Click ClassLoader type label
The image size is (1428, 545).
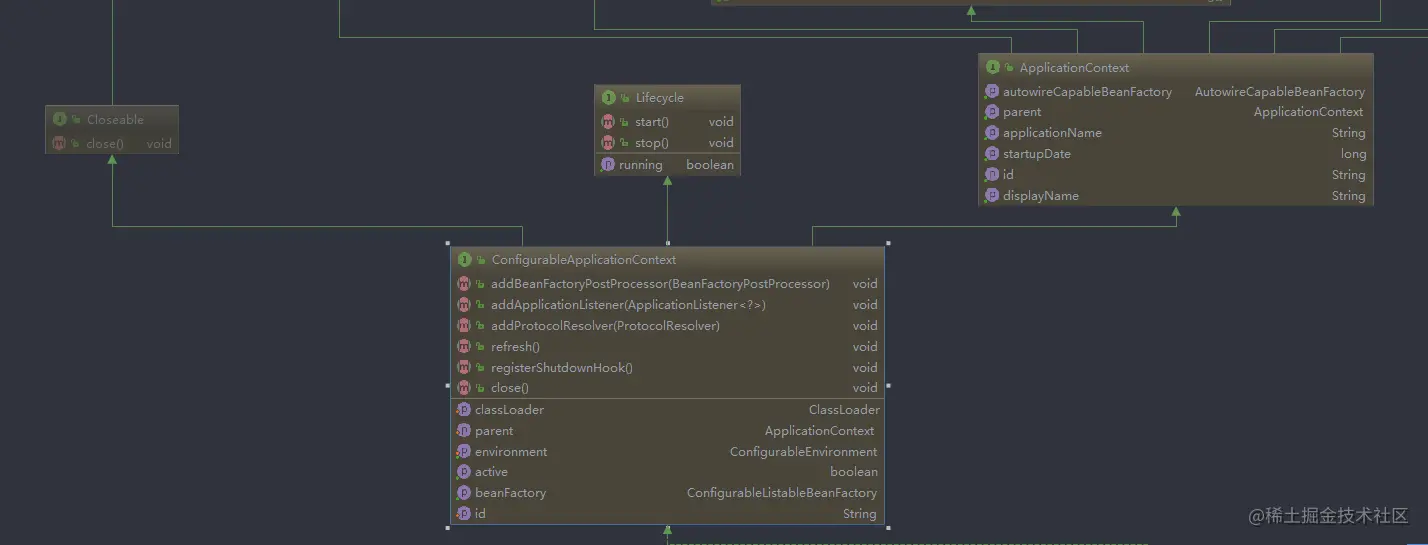(844, 410)
